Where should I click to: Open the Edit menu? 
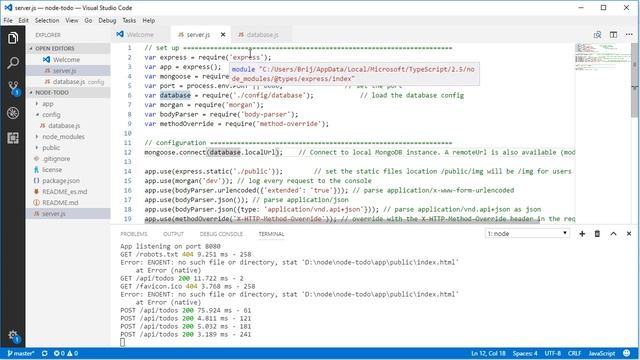click(23, 20)
